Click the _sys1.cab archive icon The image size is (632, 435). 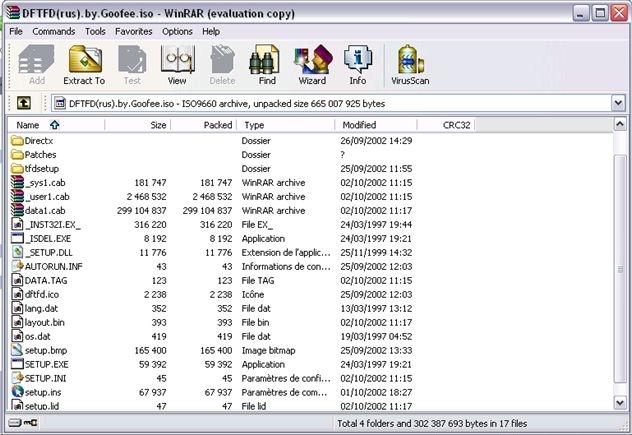(17, 182)
